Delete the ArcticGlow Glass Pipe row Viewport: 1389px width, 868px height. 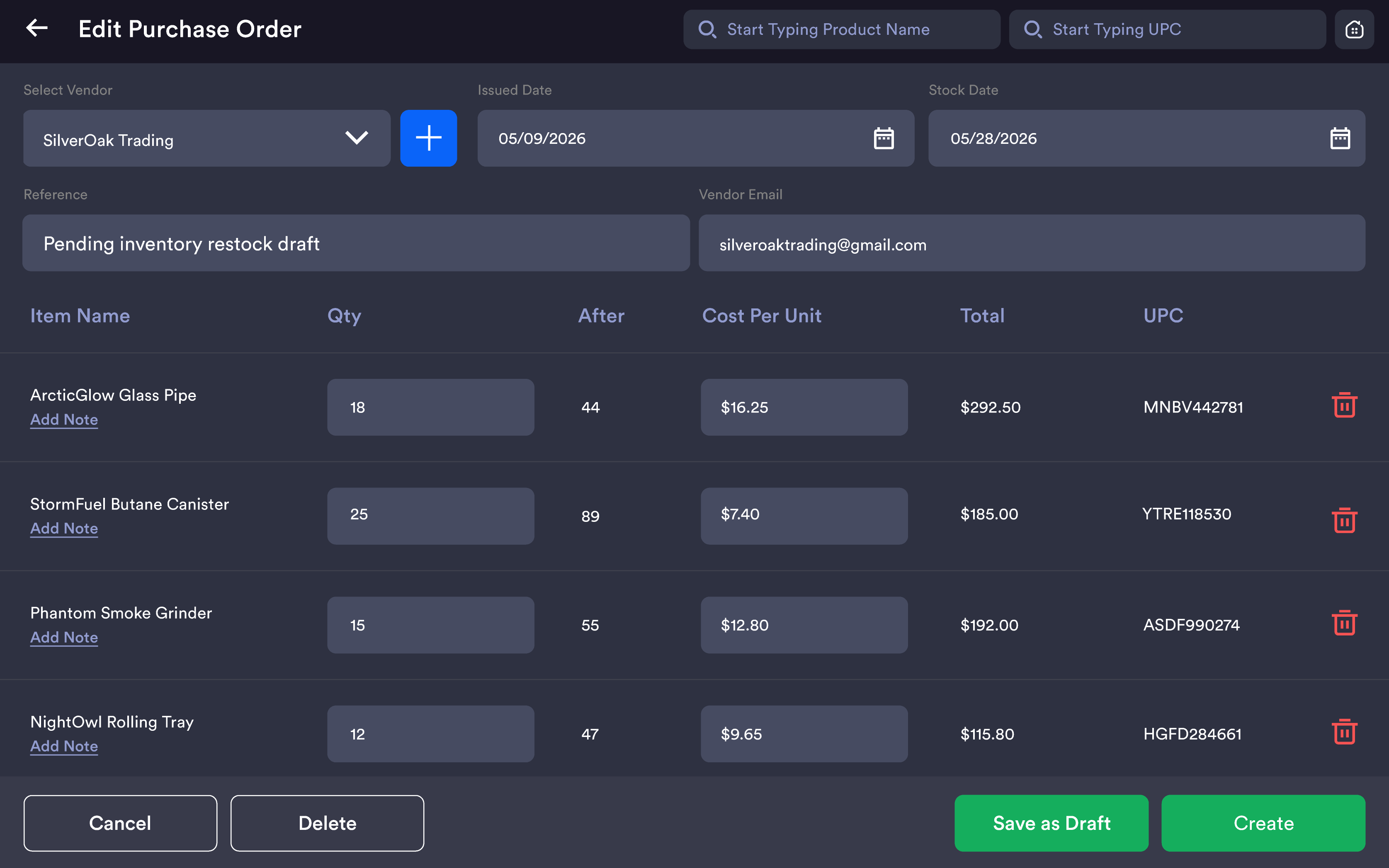(1344, 405)
